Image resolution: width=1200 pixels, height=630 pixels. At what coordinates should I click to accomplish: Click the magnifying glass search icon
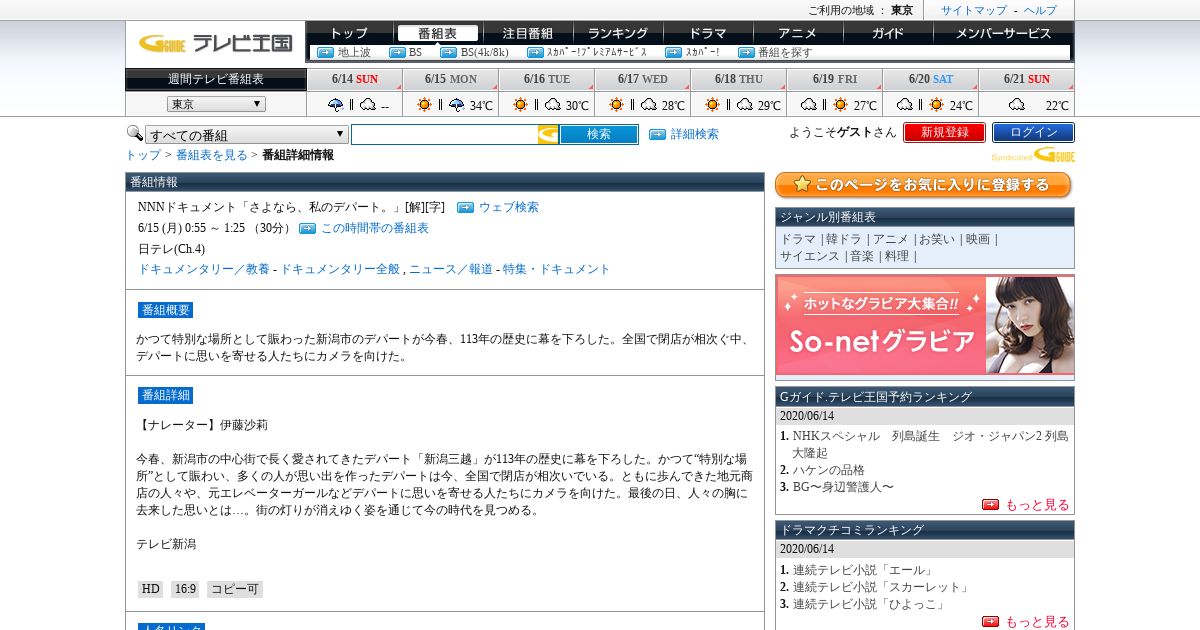(x=134, y=133)
